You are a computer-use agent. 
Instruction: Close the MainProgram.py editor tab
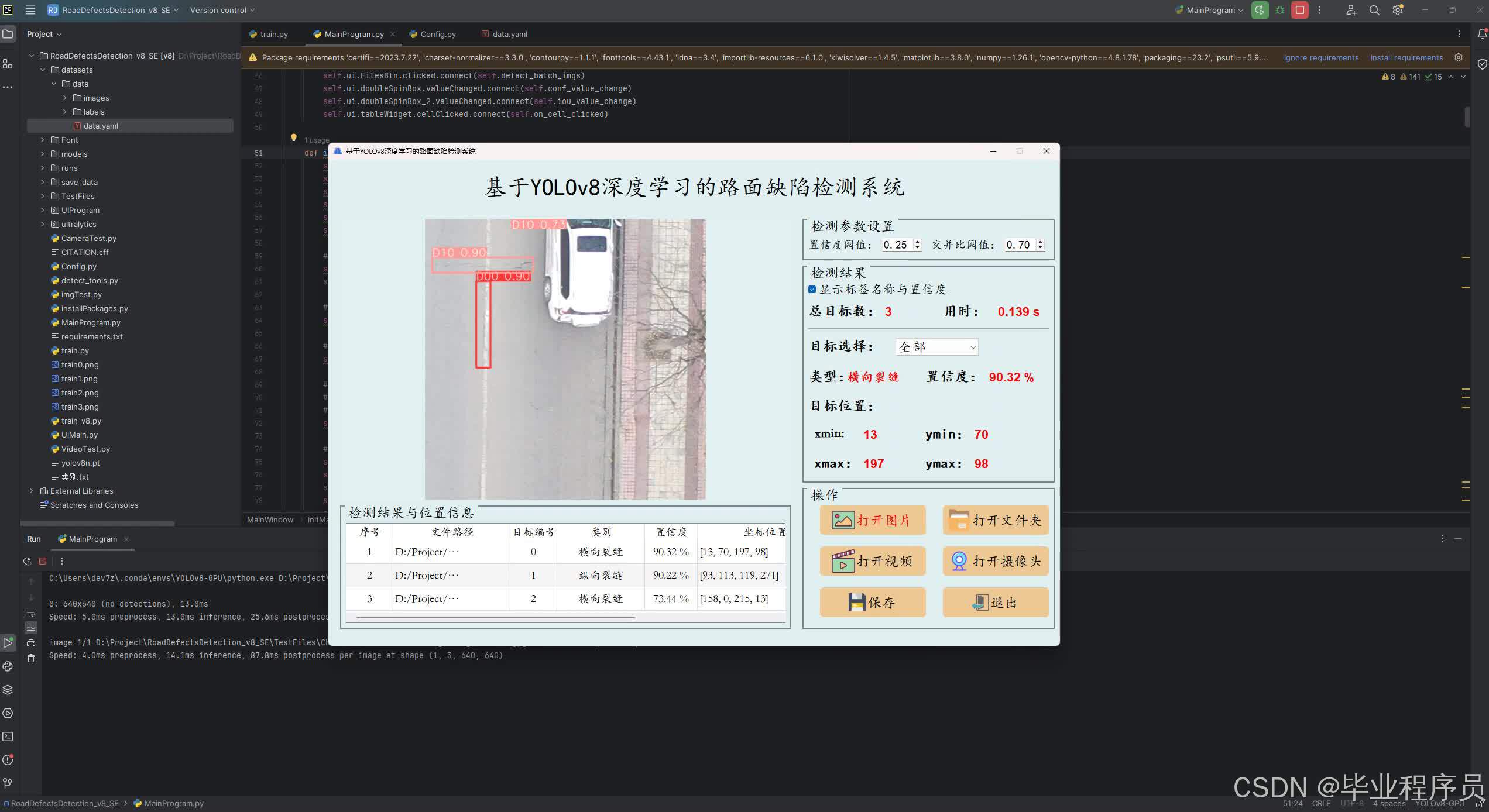(393, 34)
